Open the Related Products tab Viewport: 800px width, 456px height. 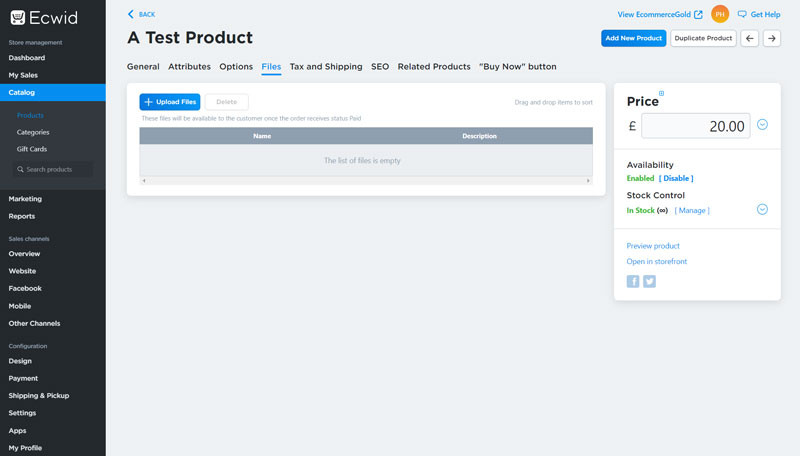pos(434,67)
